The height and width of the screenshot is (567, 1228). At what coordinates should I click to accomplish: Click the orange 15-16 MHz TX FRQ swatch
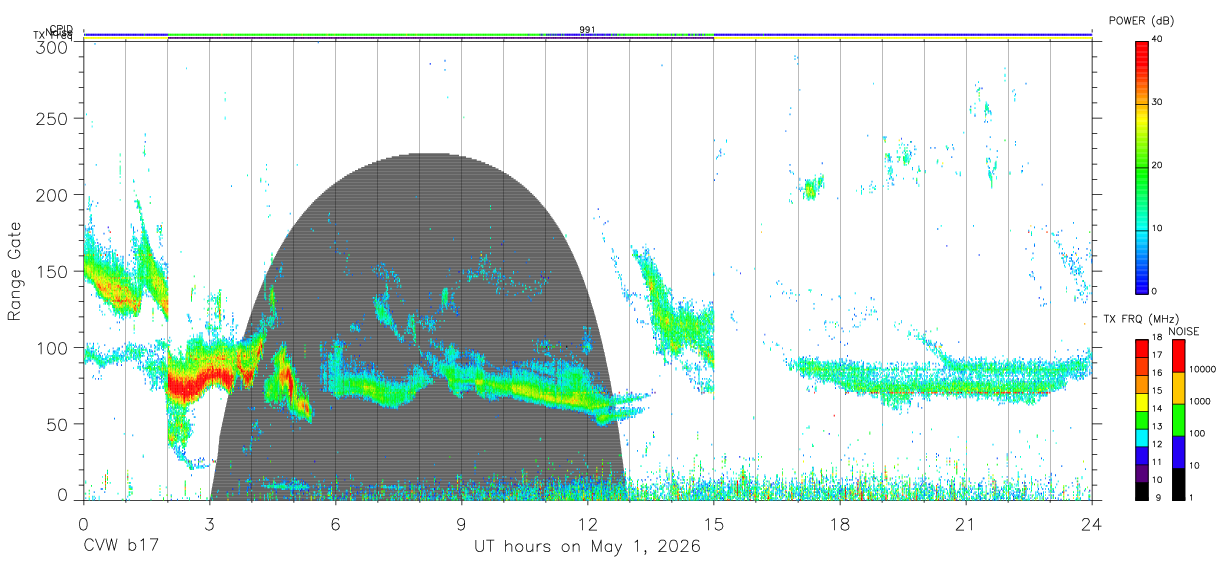click(x=1141, y=384)
